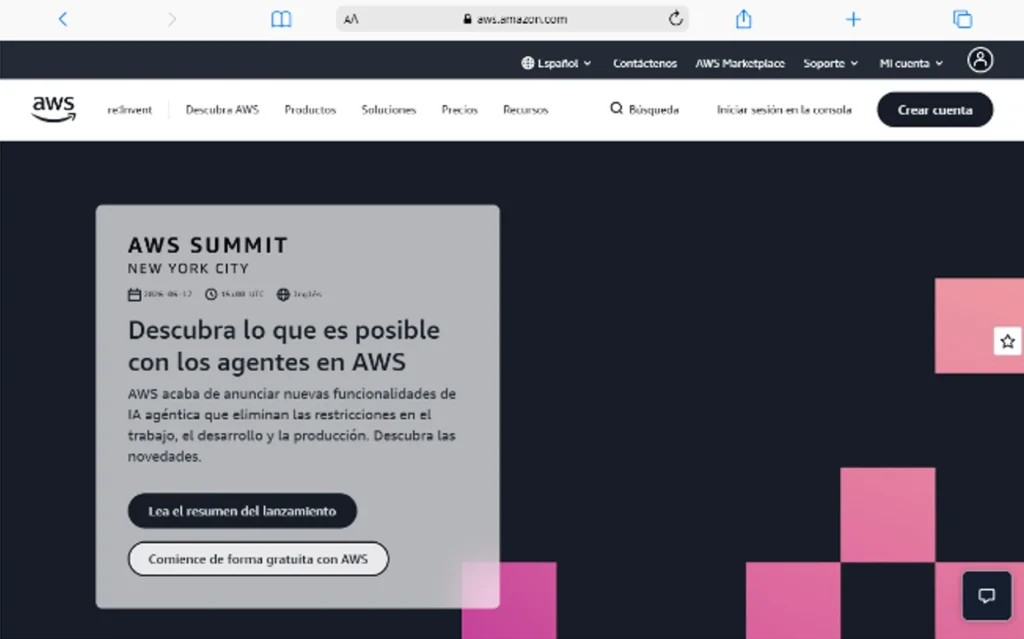Open the user profile avatar icon
The height and width of the screenshot is (639, 1024).
[980, 60]
